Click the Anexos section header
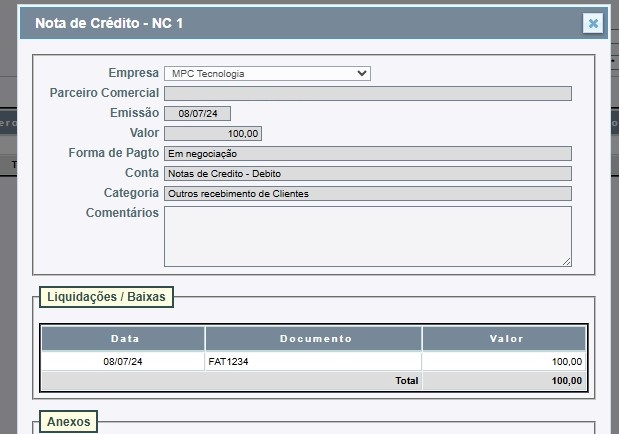 (68, 422)
